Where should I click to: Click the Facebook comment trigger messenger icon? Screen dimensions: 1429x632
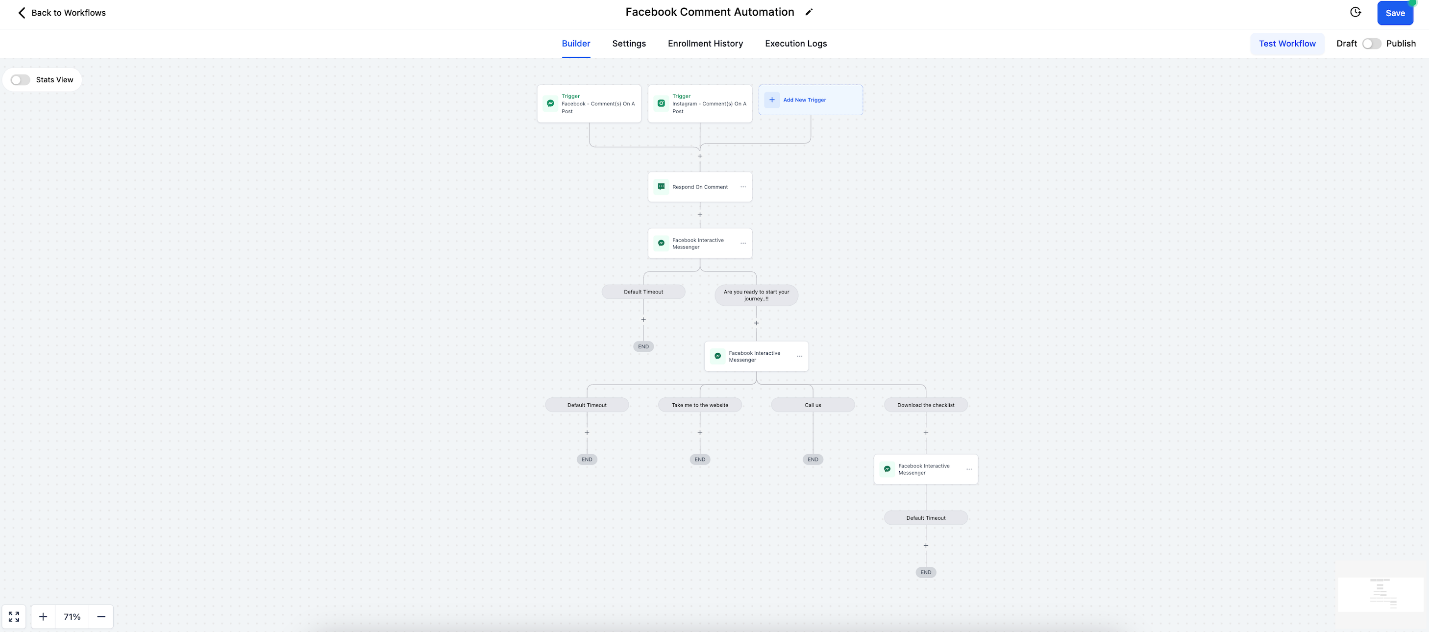point(550,103)
